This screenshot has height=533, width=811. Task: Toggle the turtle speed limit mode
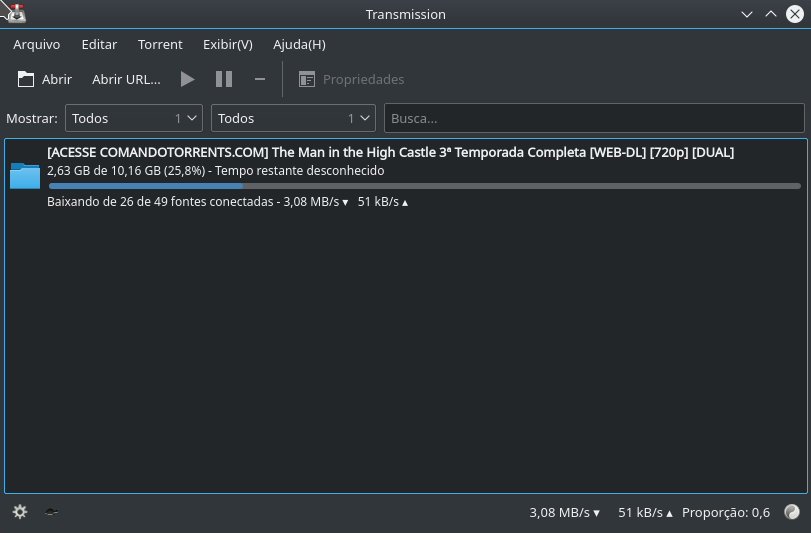pyautogui.click(x=51, y=512)
